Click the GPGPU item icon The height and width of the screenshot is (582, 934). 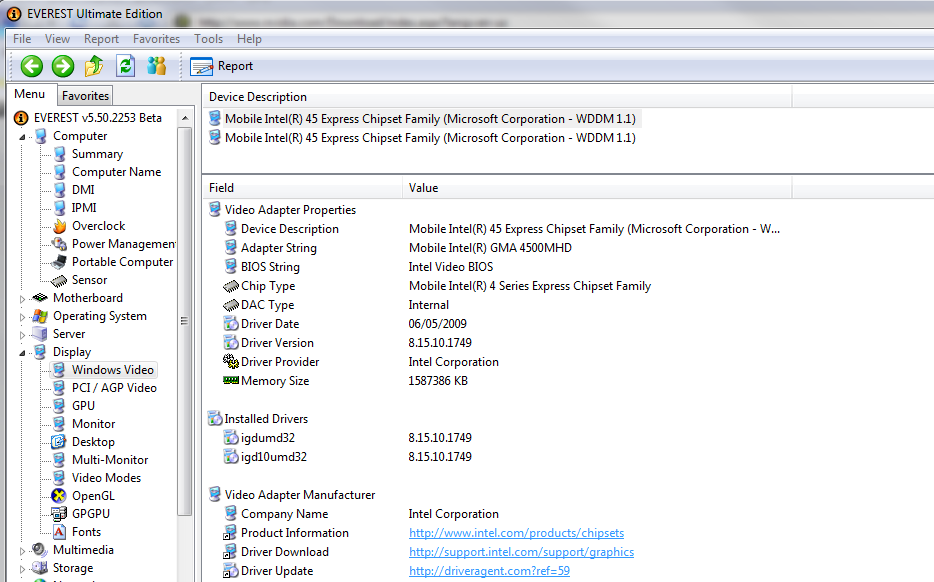coord(59,513)
